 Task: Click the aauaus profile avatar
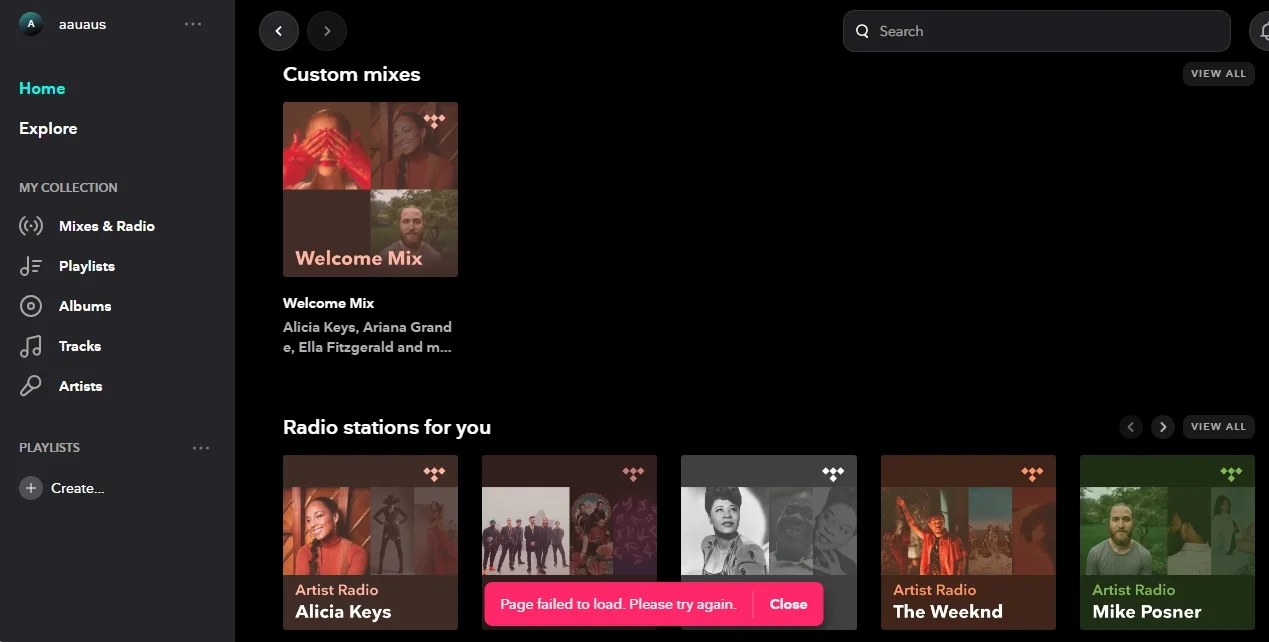(x=31, y=23)
